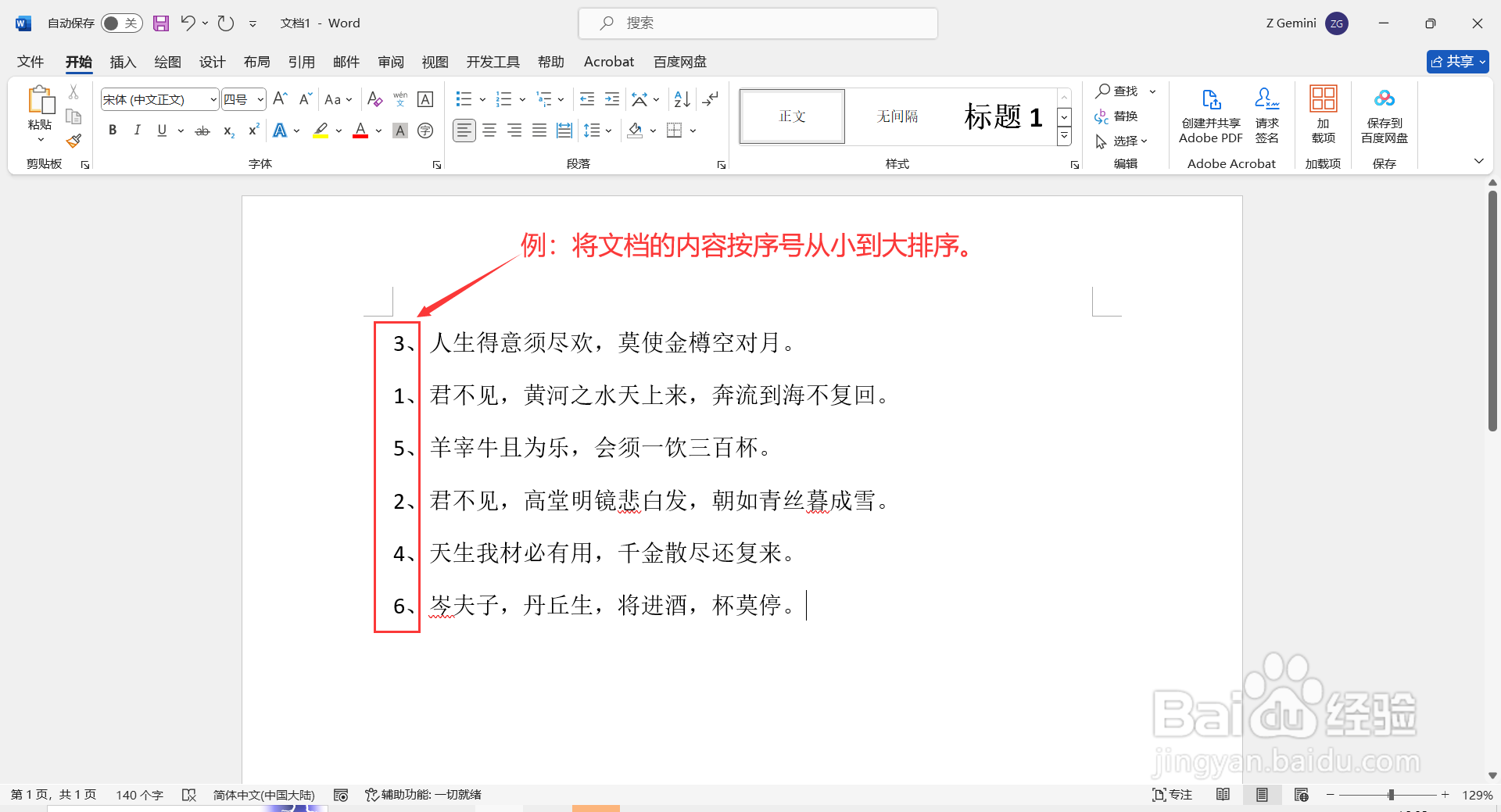This screenshot has height=812, width=1501.
Task: Expand the line spacing options dropdown
Action: 608,130
